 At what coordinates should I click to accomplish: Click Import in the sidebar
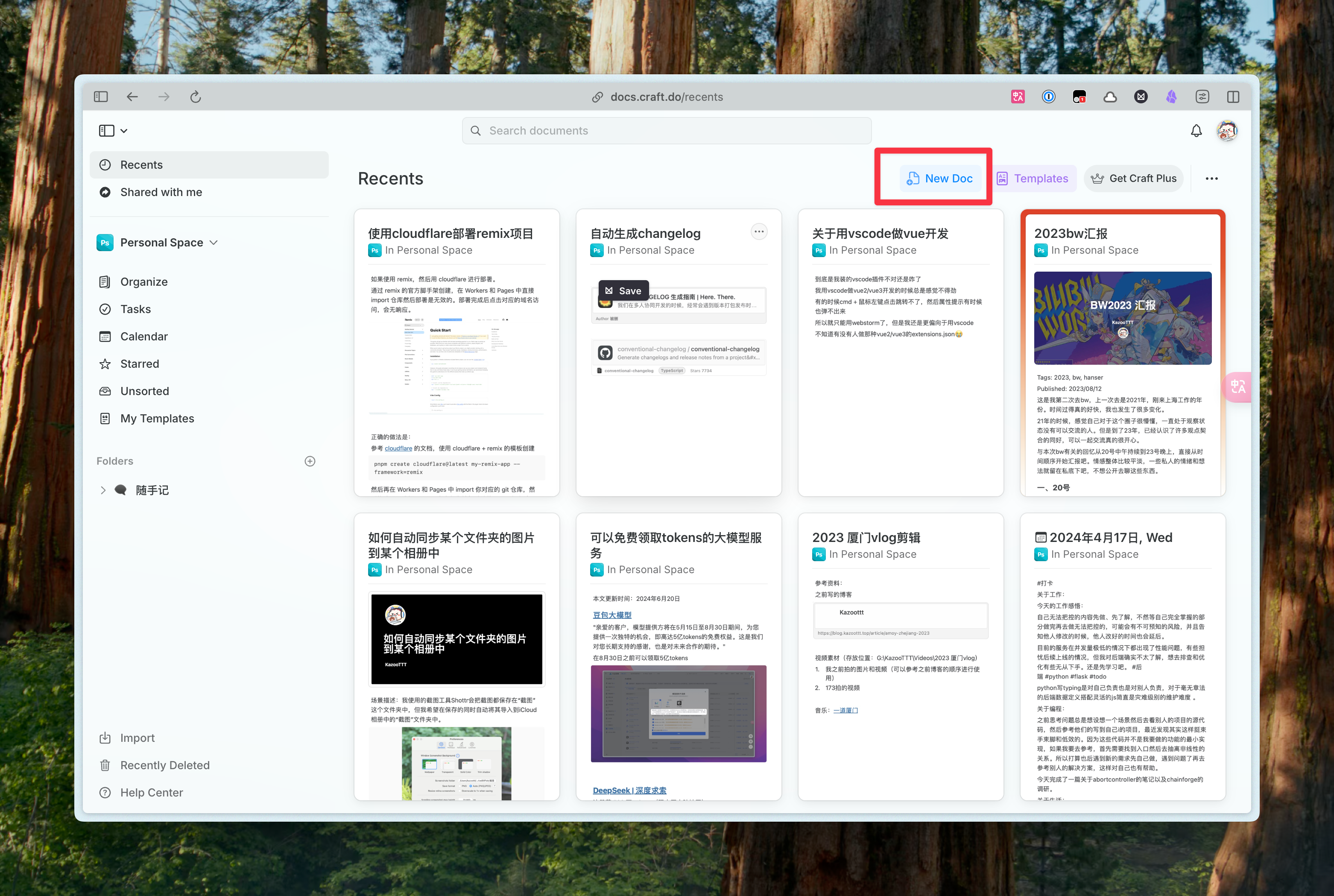click(x=209, y=738)
